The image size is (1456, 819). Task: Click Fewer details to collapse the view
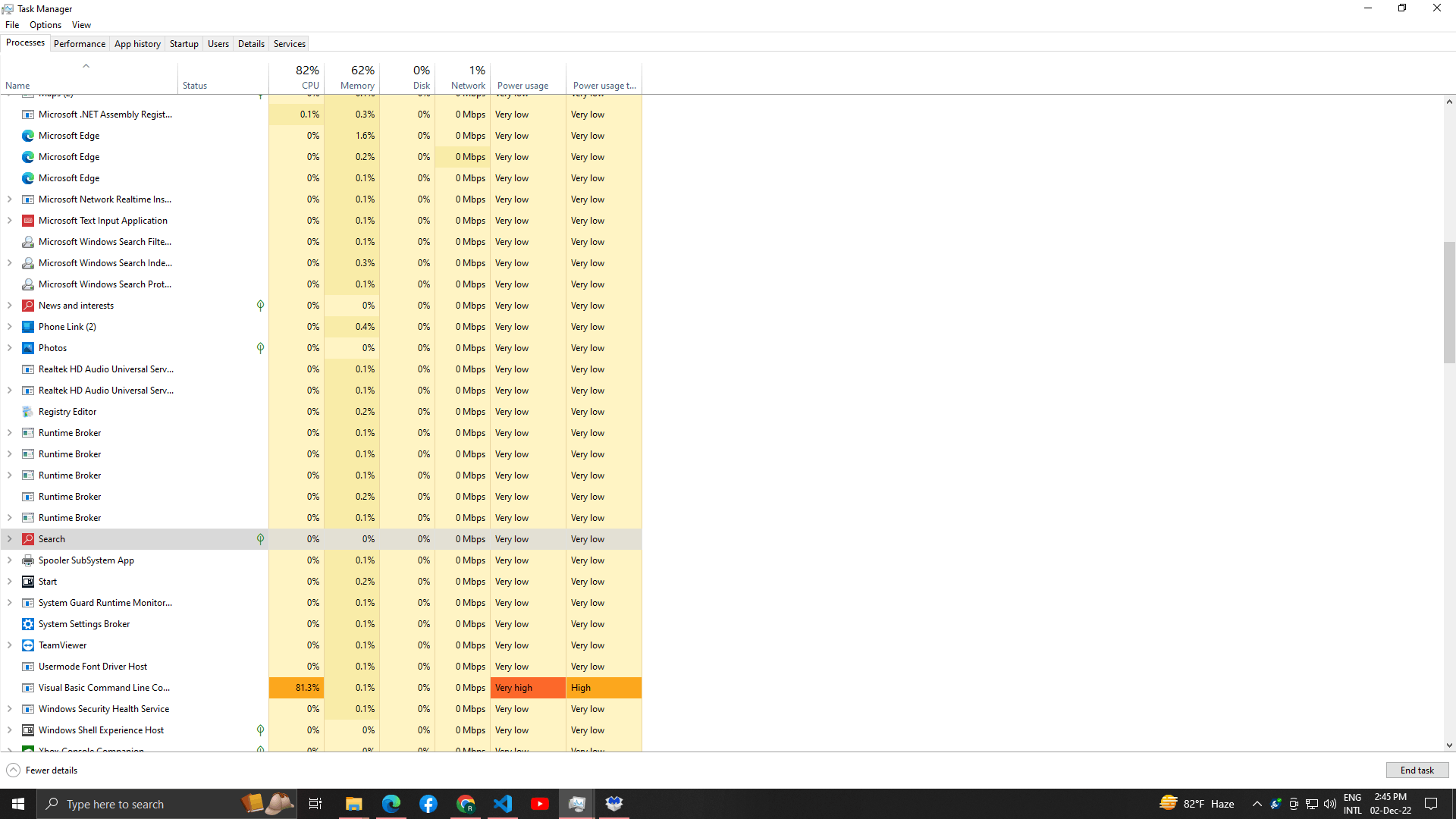pyautogui.click(x=42, y=770)
